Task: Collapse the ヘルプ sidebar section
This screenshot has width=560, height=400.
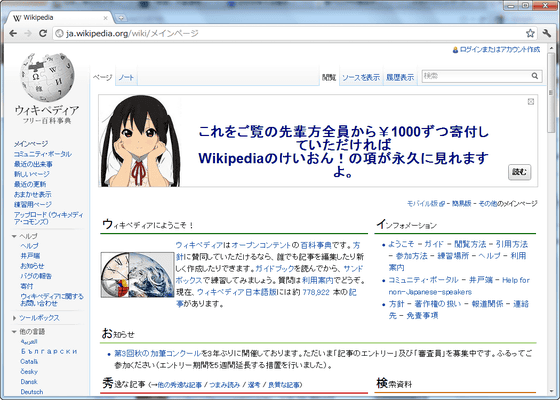Action: [14, 236]
